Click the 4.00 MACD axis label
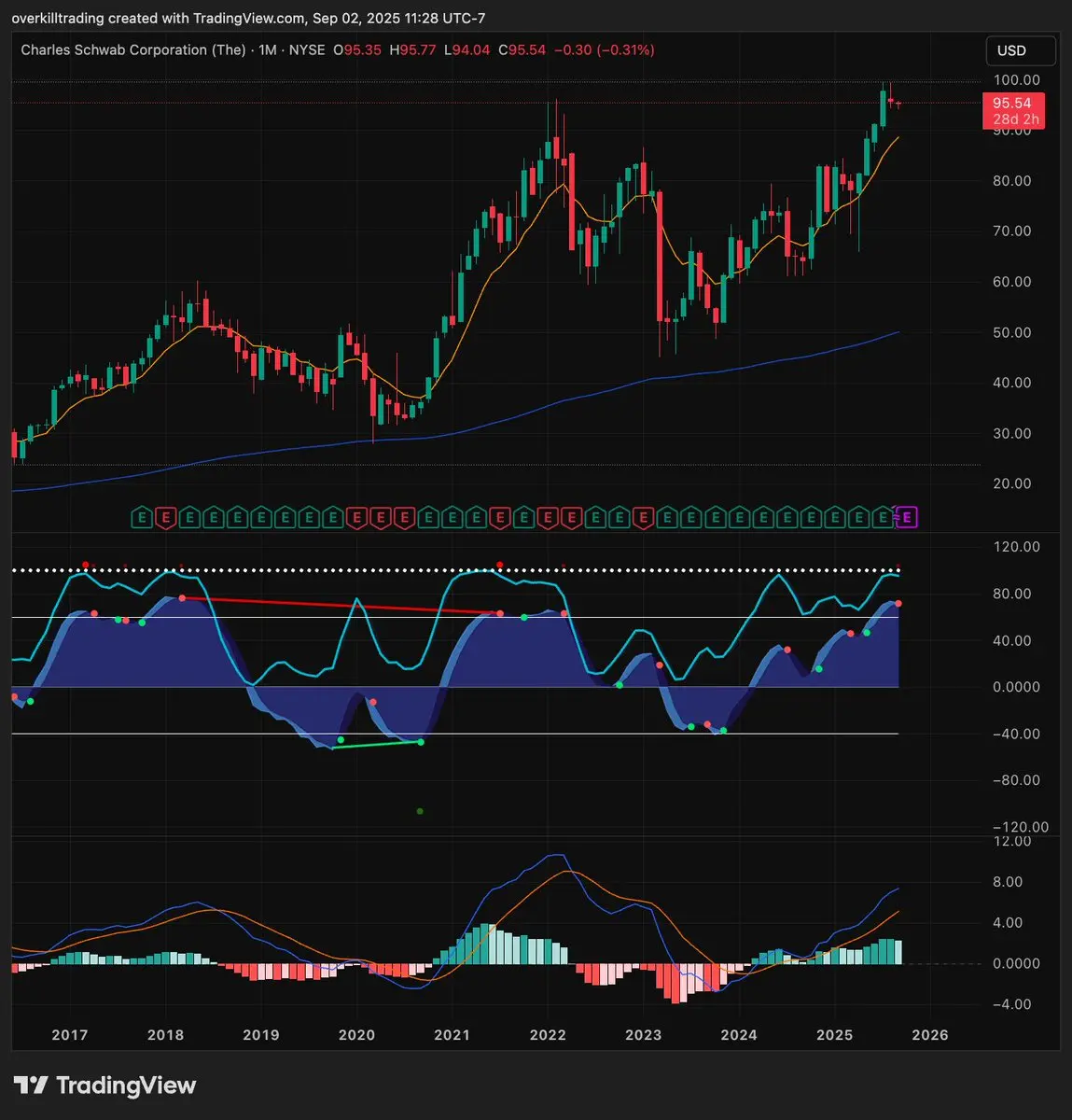Image resolution: width=1072 pixels, height=1120 pixels. tap(1008, 923)
